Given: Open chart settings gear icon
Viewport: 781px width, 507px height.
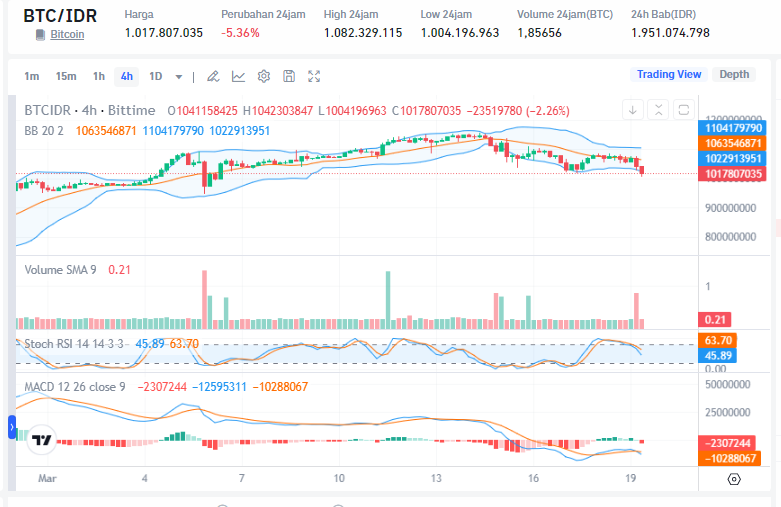Looking at the screenshot, I should pos(264,76).
